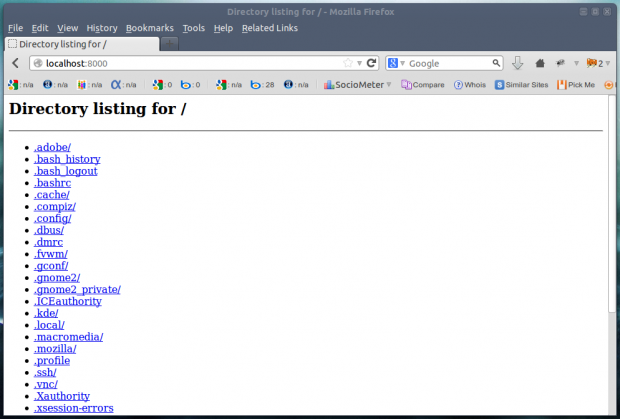
Task: Open the .vnc/ directory link
Action: (46, 384)
